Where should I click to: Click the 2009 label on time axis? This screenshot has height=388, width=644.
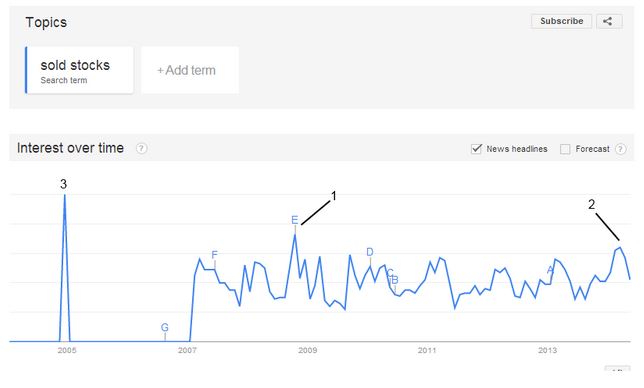307,350
